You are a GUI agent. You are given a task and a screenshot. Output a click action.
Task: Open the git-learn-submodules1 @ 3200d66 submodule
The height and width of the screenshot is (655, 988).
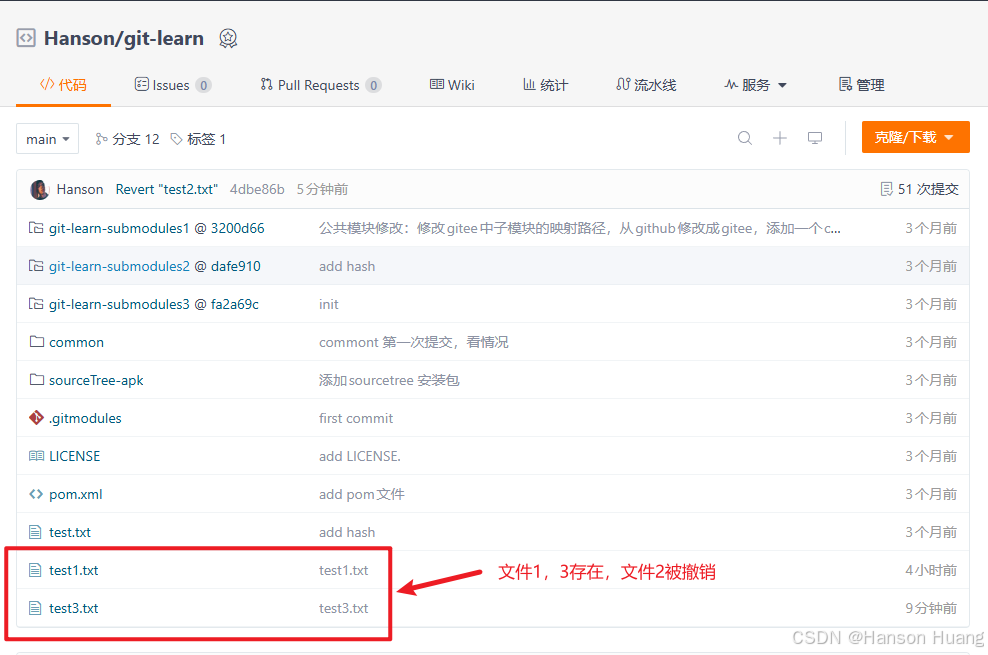click(x=157, y=229)
